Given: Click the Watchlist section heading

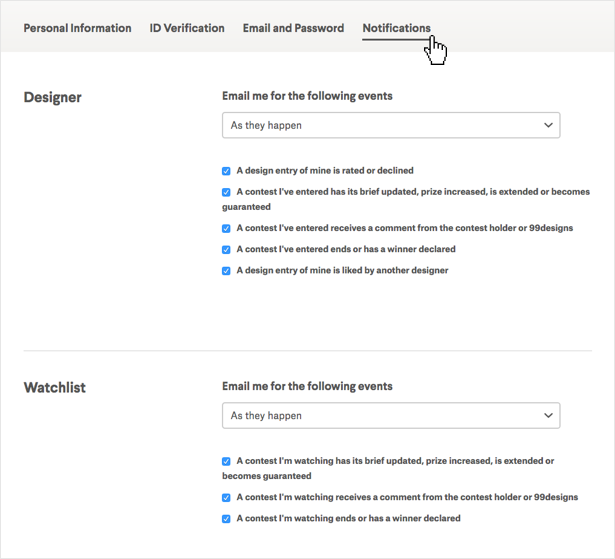Looking at the screenshot, I should tap(55, 388).
